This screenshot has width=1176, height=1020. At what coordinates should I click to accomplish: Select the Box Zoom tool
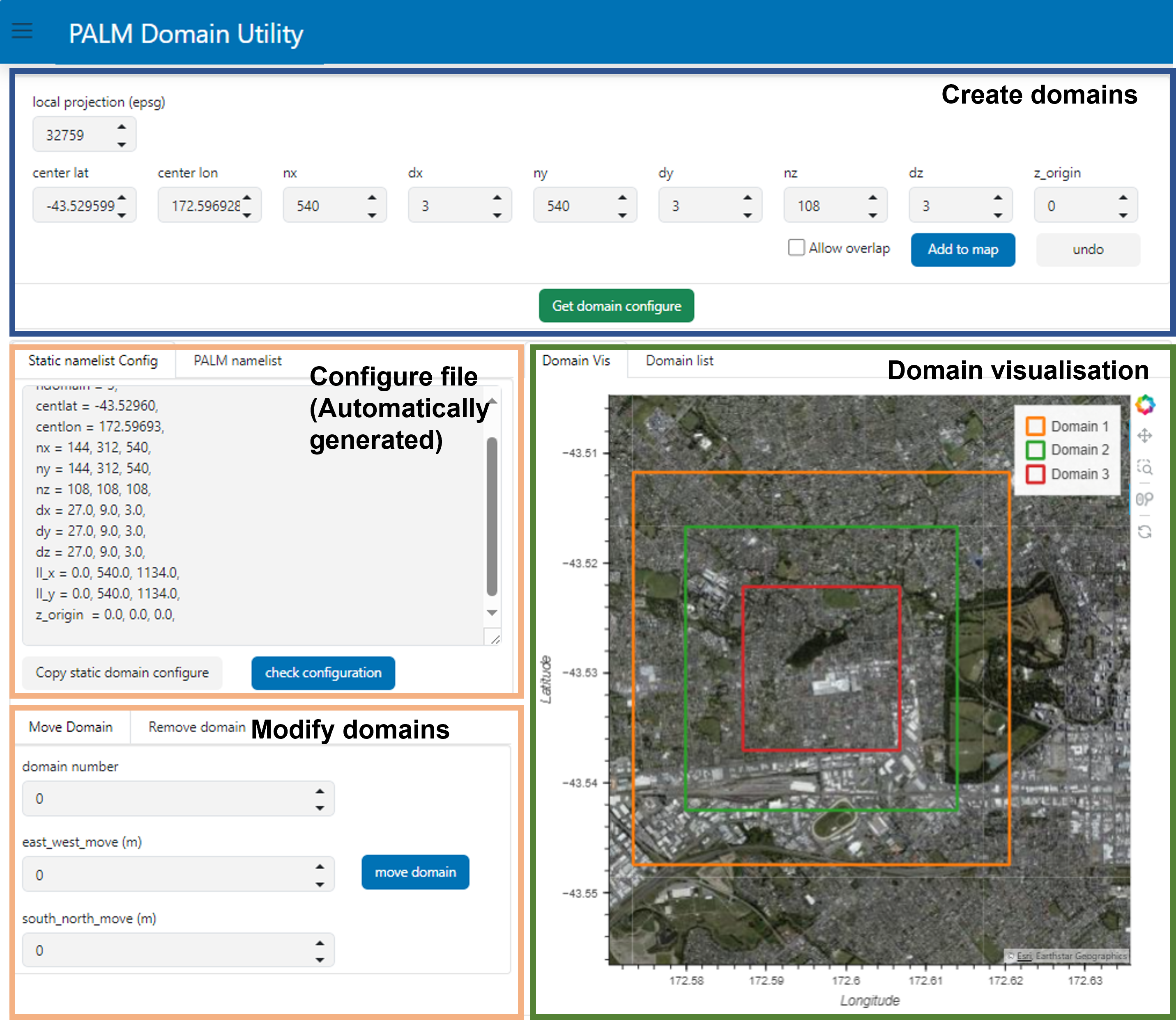click(x=1144, y=467)
